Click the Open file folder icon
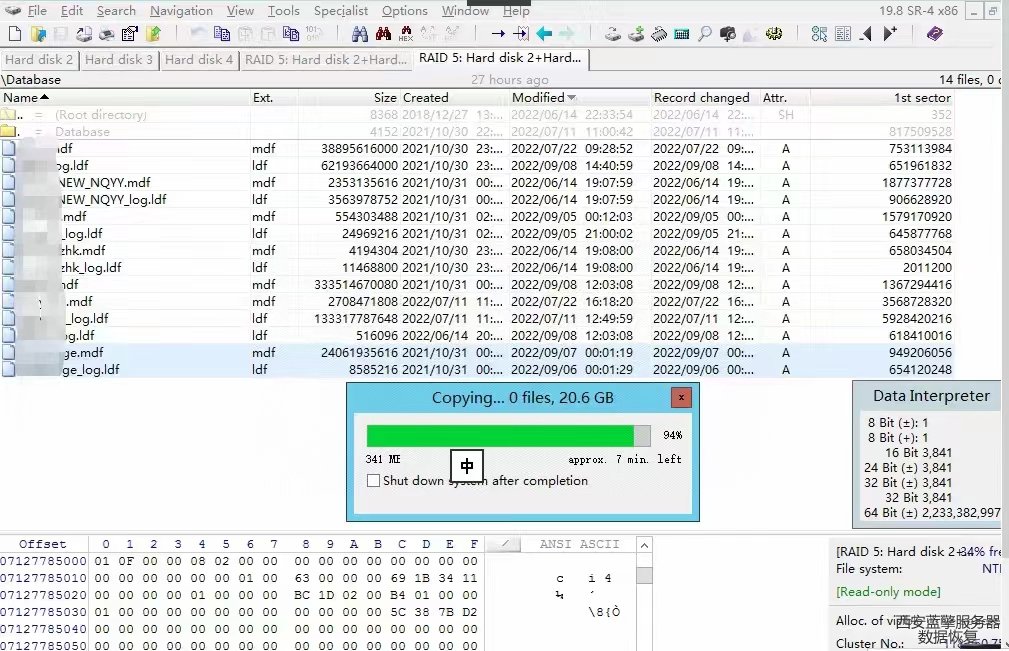The image size is (1009, 651). (38, 34)
